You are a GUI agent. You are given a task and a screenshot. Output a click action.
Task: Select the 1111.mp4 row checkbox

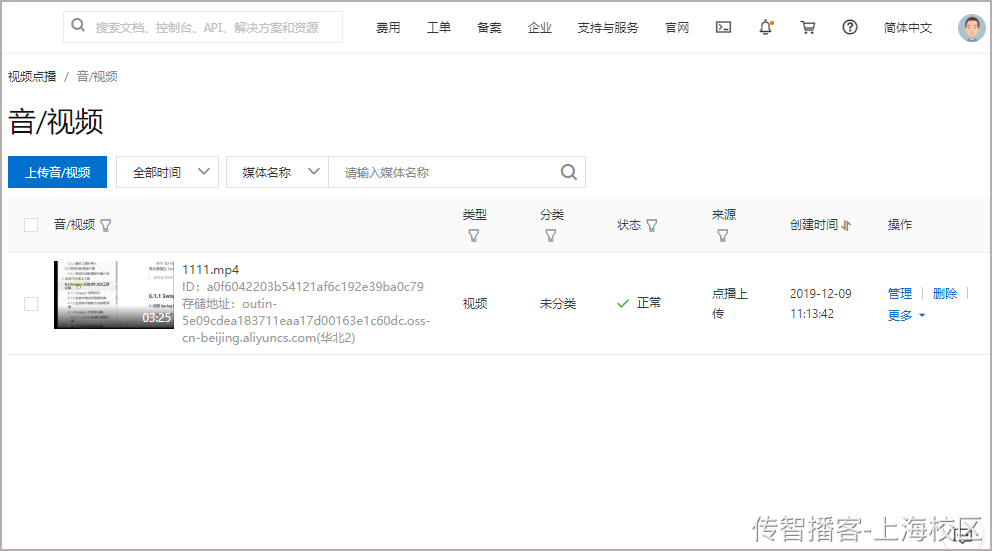[31, 304]
